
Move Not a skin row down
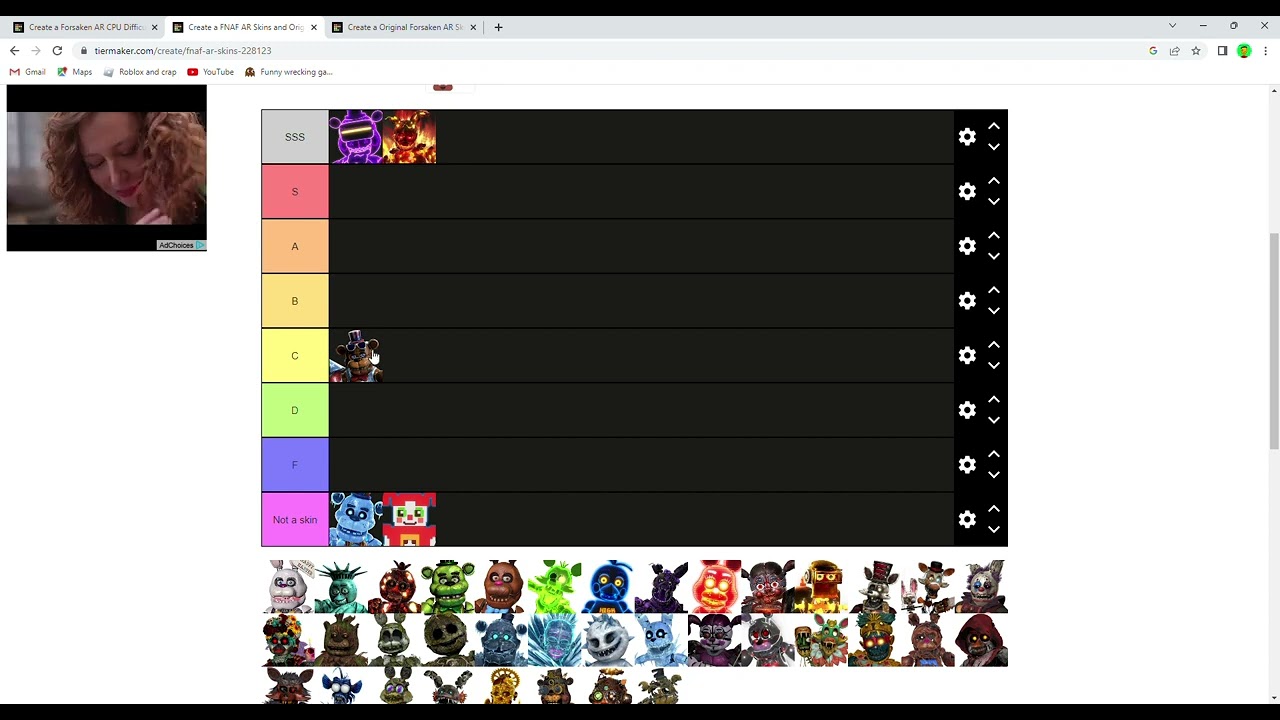point(994,530)
